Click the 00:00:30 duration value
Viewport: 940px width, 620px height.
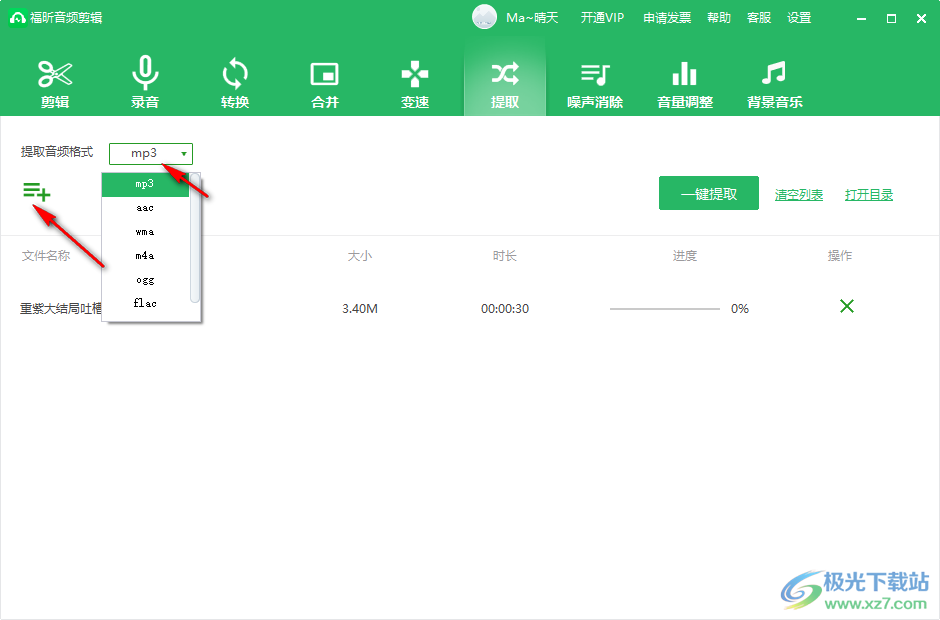pyautogui.click(x=505, y=309)
